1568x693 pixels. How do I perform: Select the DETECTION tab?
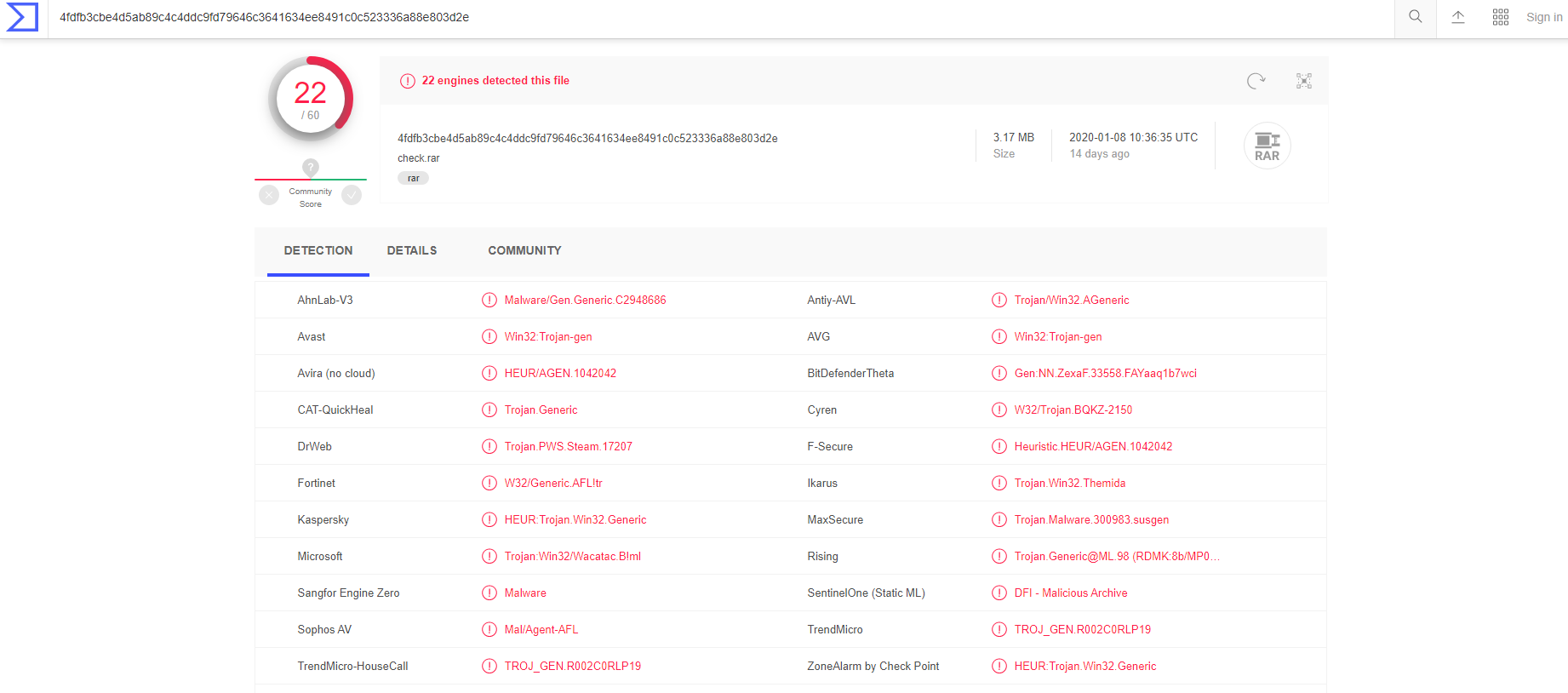click(318, 250)
